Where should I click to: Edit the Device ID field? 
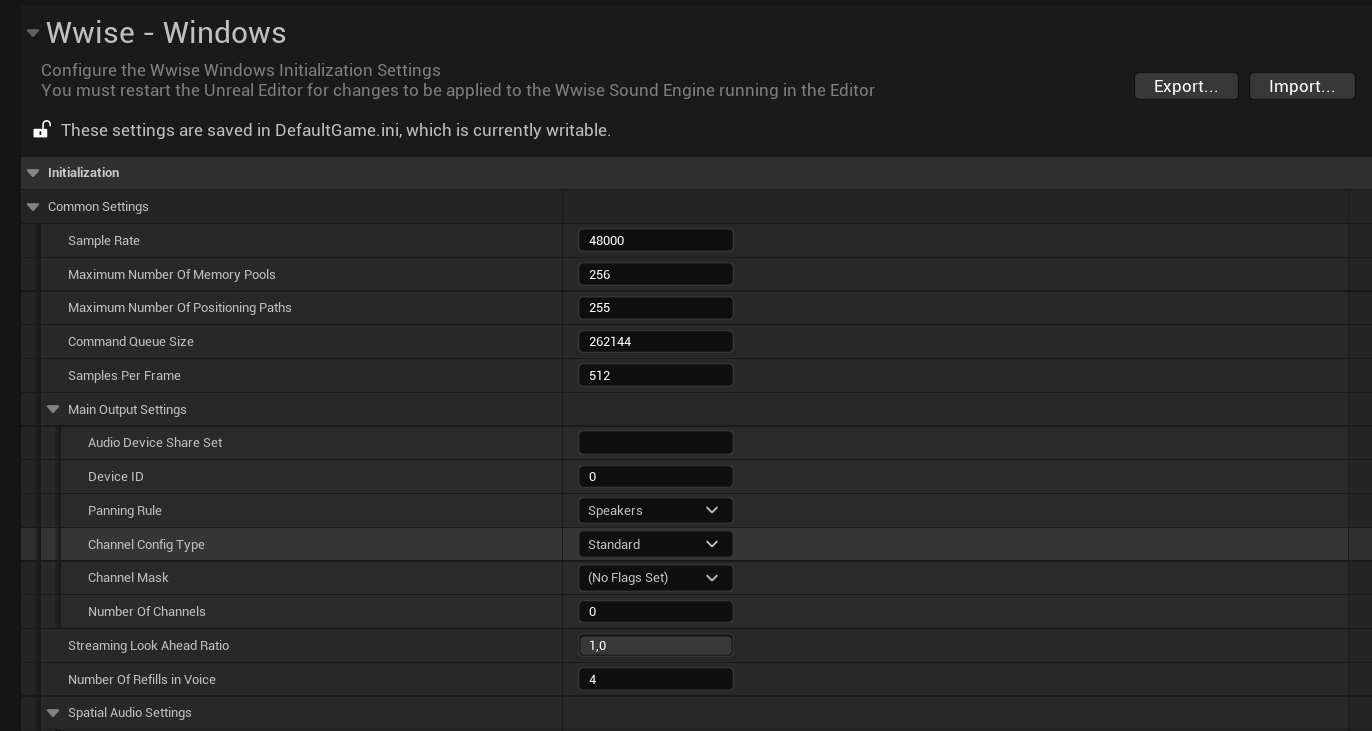click(656, 476)
